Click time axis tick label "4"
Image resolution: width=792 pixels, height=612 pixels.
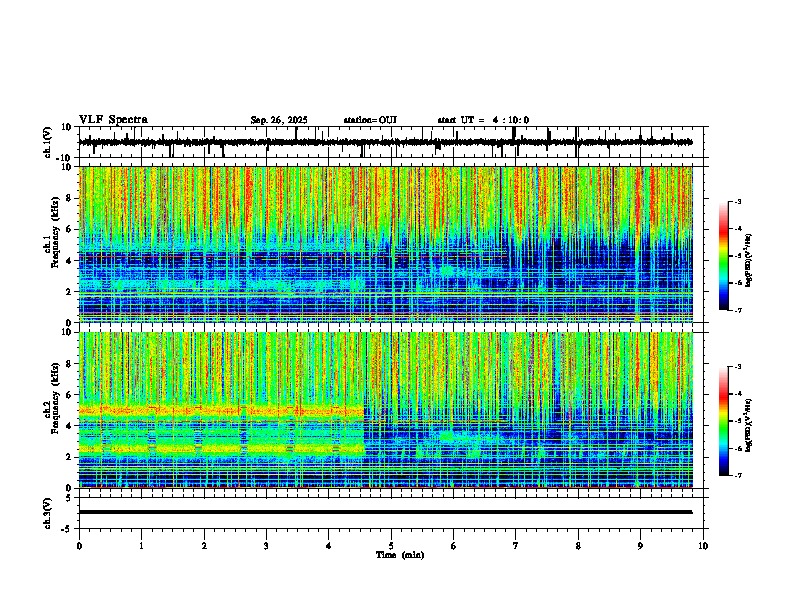[x=329, y=546]
